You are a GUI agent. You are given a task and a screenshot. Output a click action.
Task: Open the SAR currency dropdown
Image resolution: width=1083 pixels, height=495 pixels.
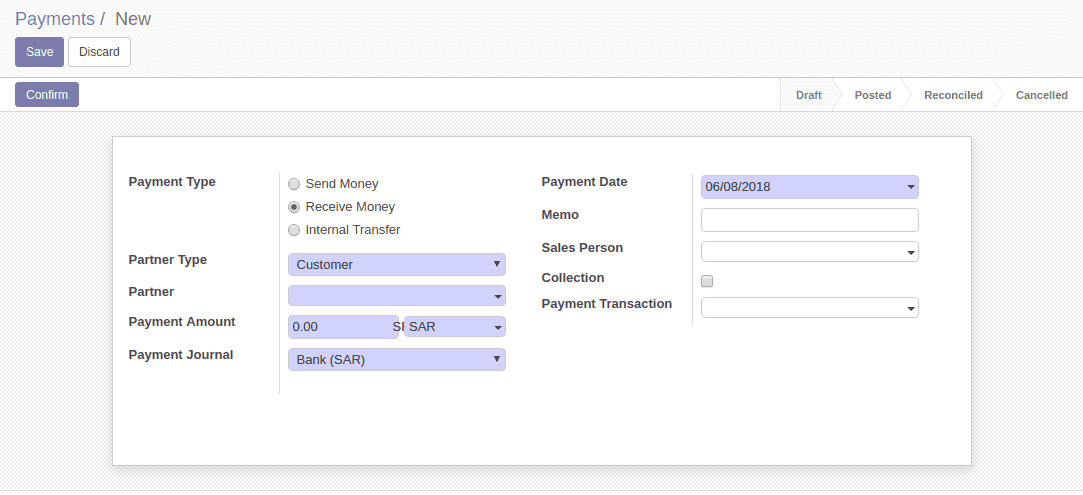pyautogui.click(x=454, y=327)
